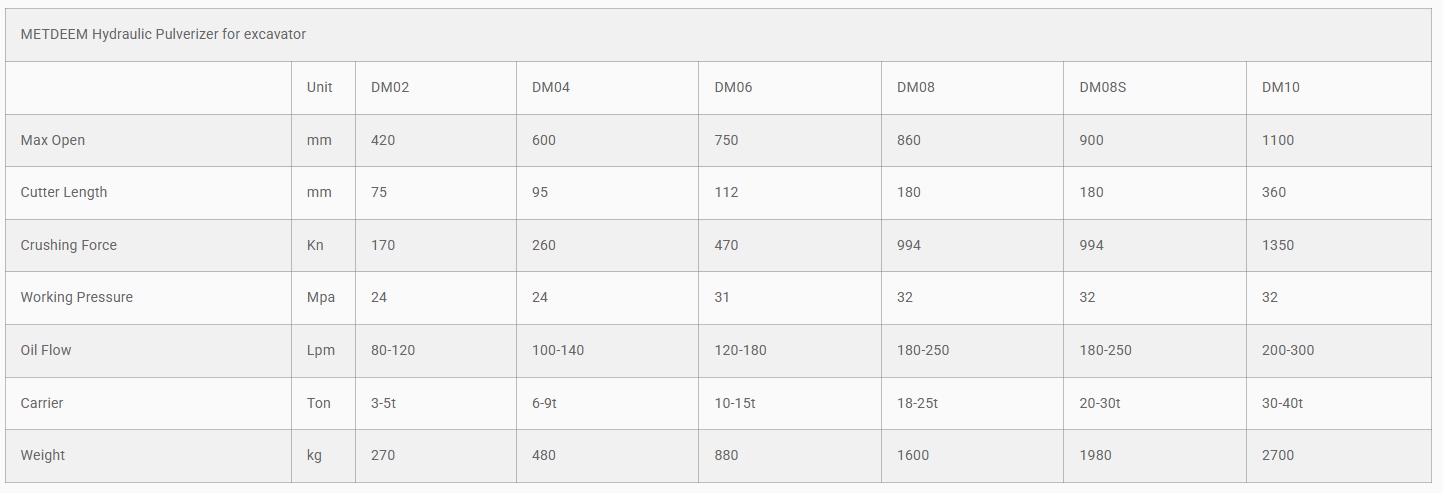Click the 1350 crushing force value
Screen dimensions: 1443x493
pos(1278,245)
